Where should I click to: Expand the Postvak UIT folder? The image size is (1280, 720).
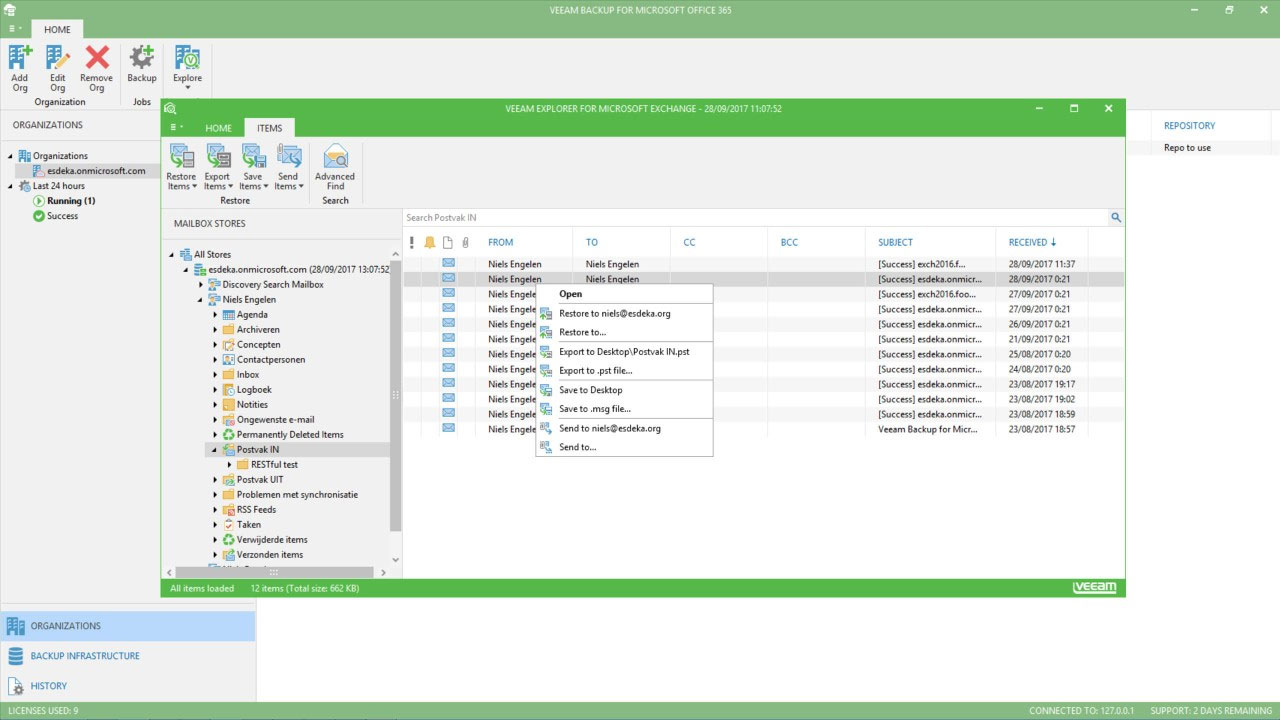click(x=215, y=479)
